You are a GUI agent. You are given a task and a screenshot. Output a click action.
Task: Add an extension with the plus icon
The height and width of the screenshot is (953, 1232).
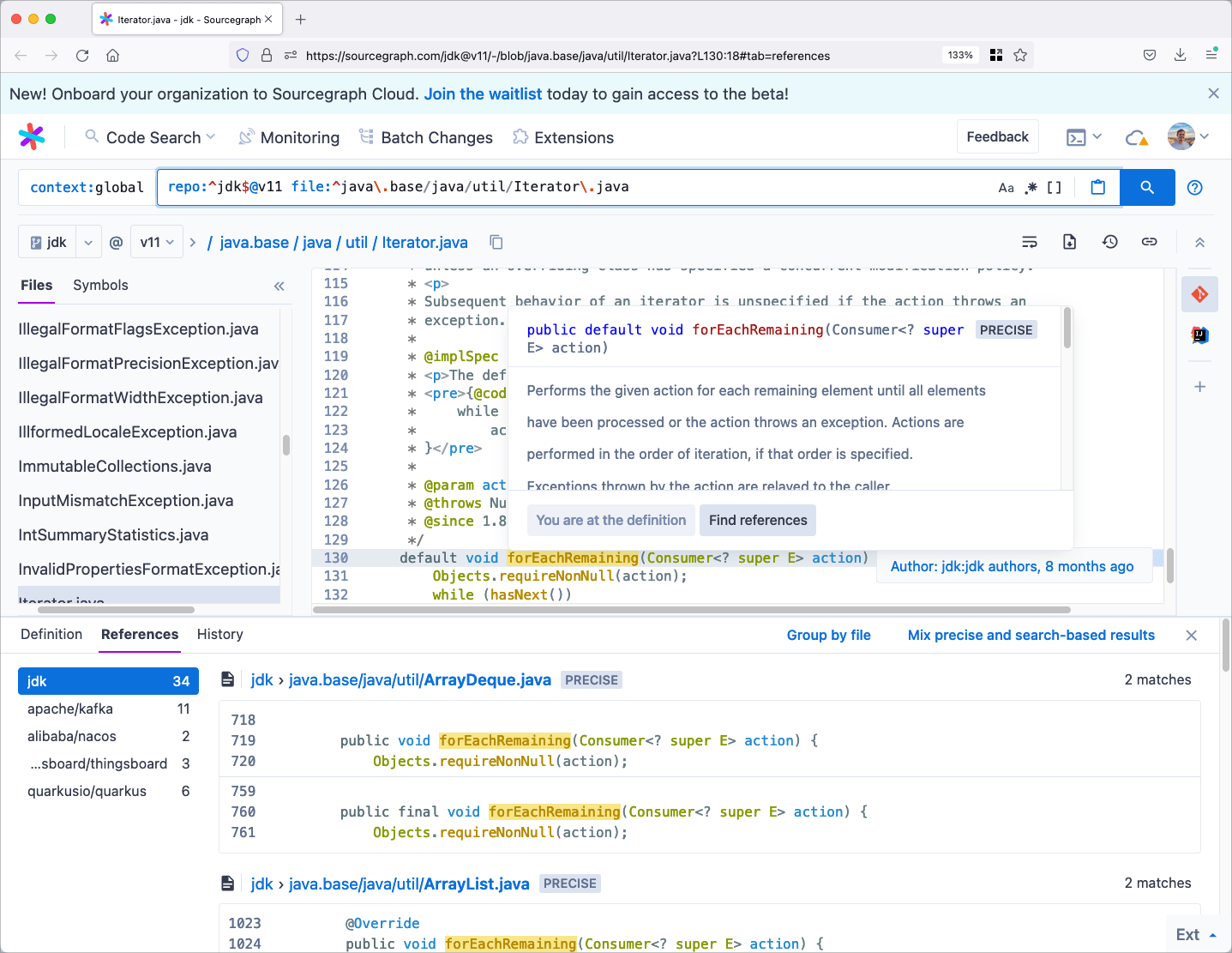pyautogui.click(x=1199, y=387)
